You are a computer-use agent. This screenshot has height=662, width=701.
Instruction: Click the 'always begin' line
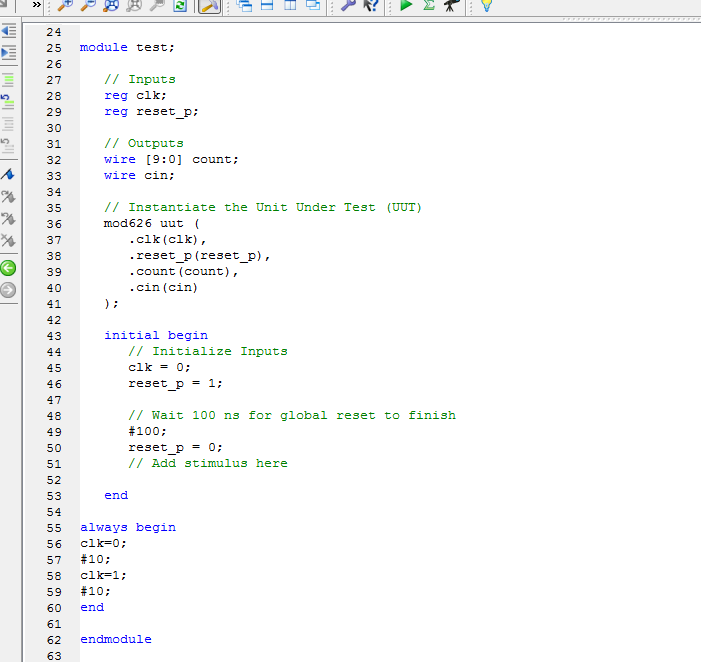128,527
